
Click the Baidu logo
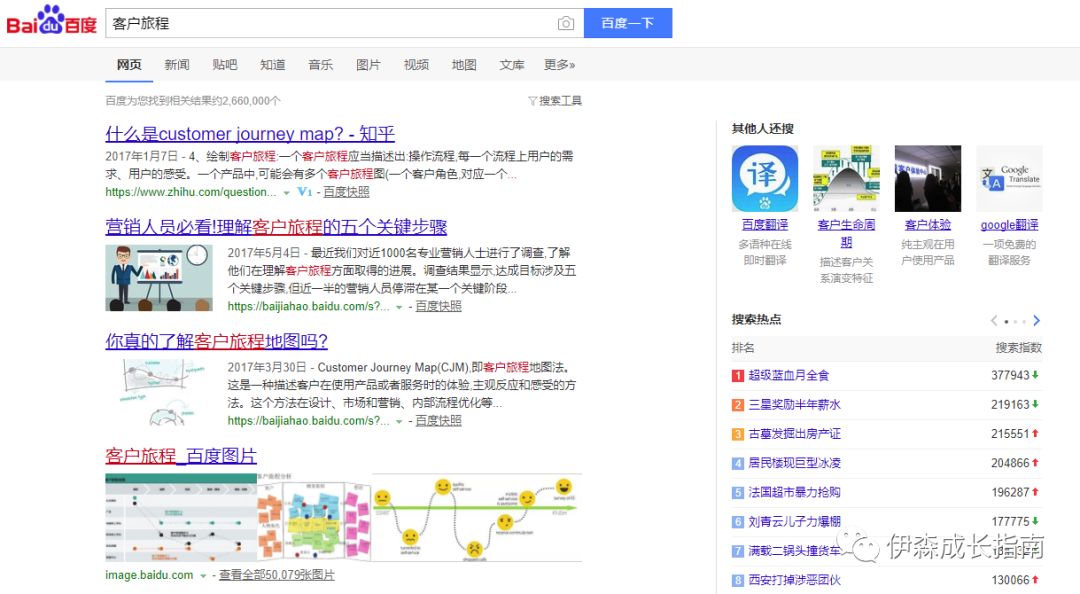(x=52, y=21)
